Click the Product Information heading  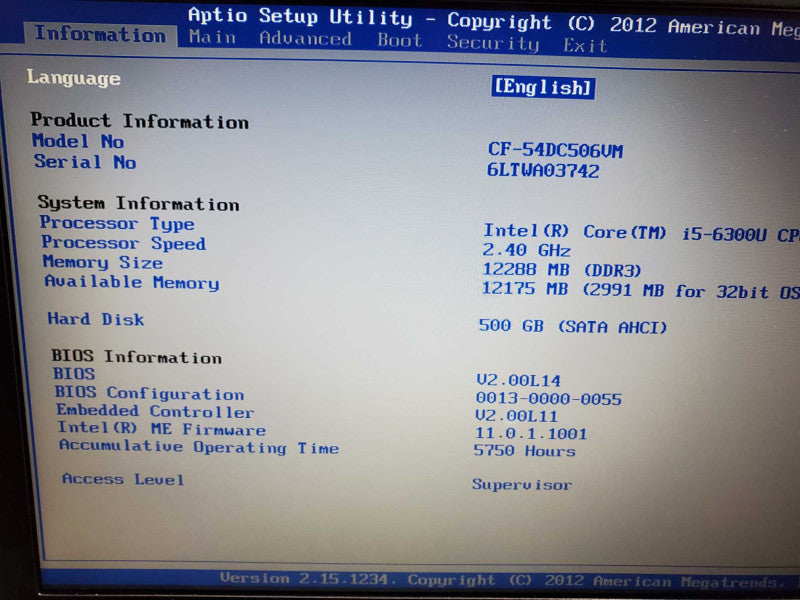(x=139, y=121)
